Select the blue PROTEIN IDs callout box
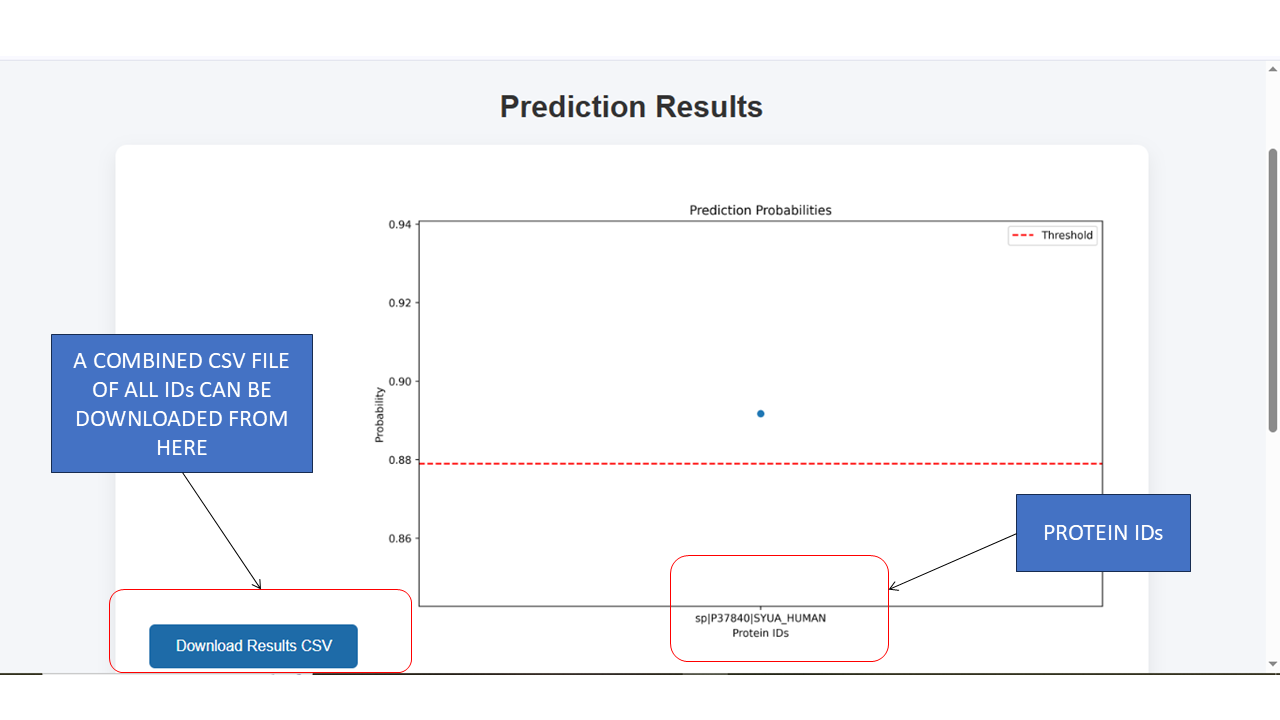This screenshot has width=1280, height=720. (1103, 533)
